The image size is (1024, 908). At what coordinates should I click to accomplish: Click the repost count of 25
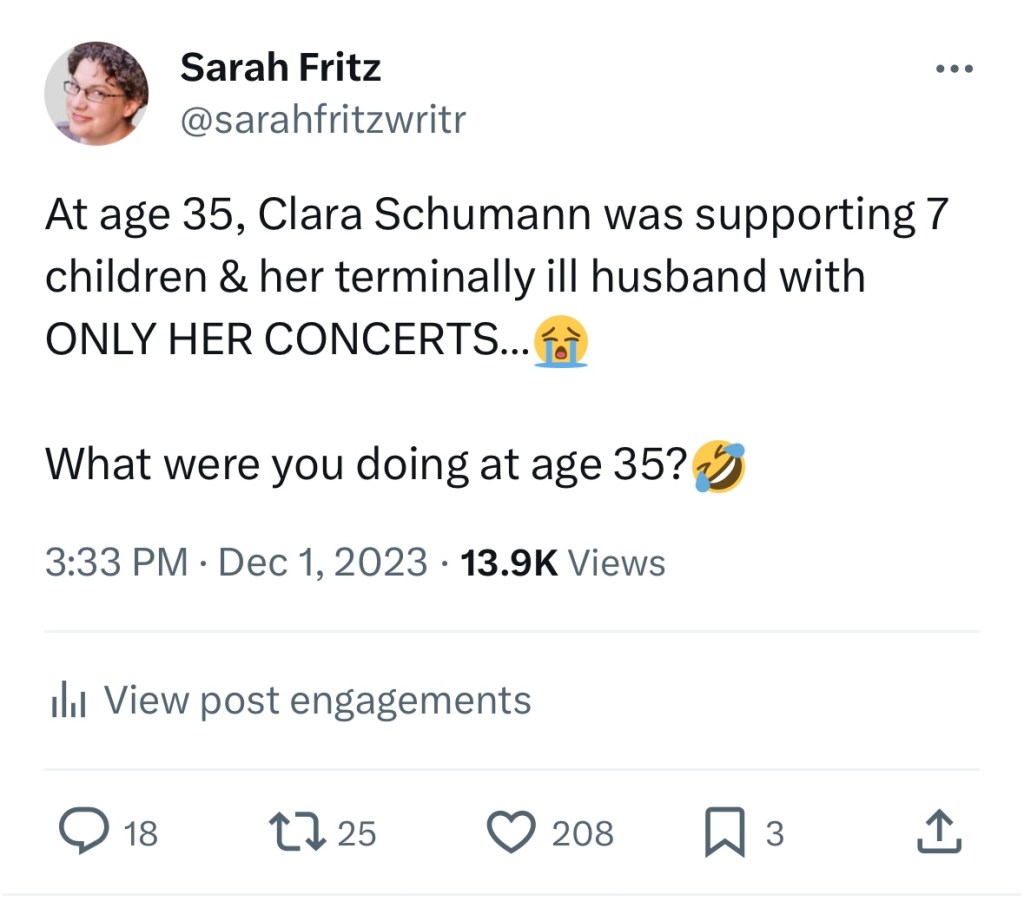(357, 833)
